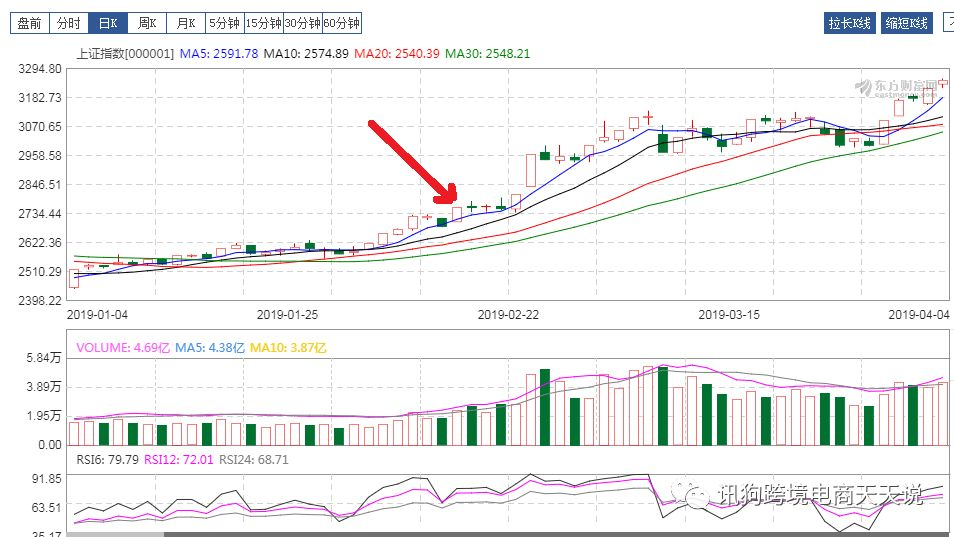Click the blue MA5 indicator label

(219, 53)
